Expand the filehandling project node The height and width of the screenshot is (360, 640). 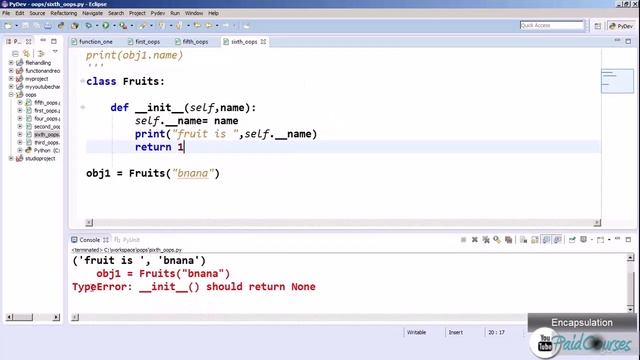tap(11, 63)
